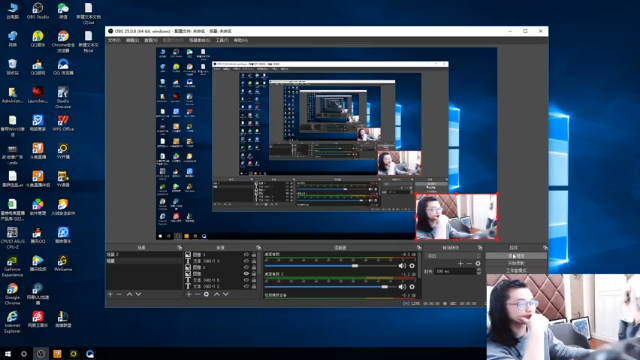Image resolution: width=640 pixels, height=360 pixels.
Task: Open the File menu in OBS
Action: click(x=114, y=40)
